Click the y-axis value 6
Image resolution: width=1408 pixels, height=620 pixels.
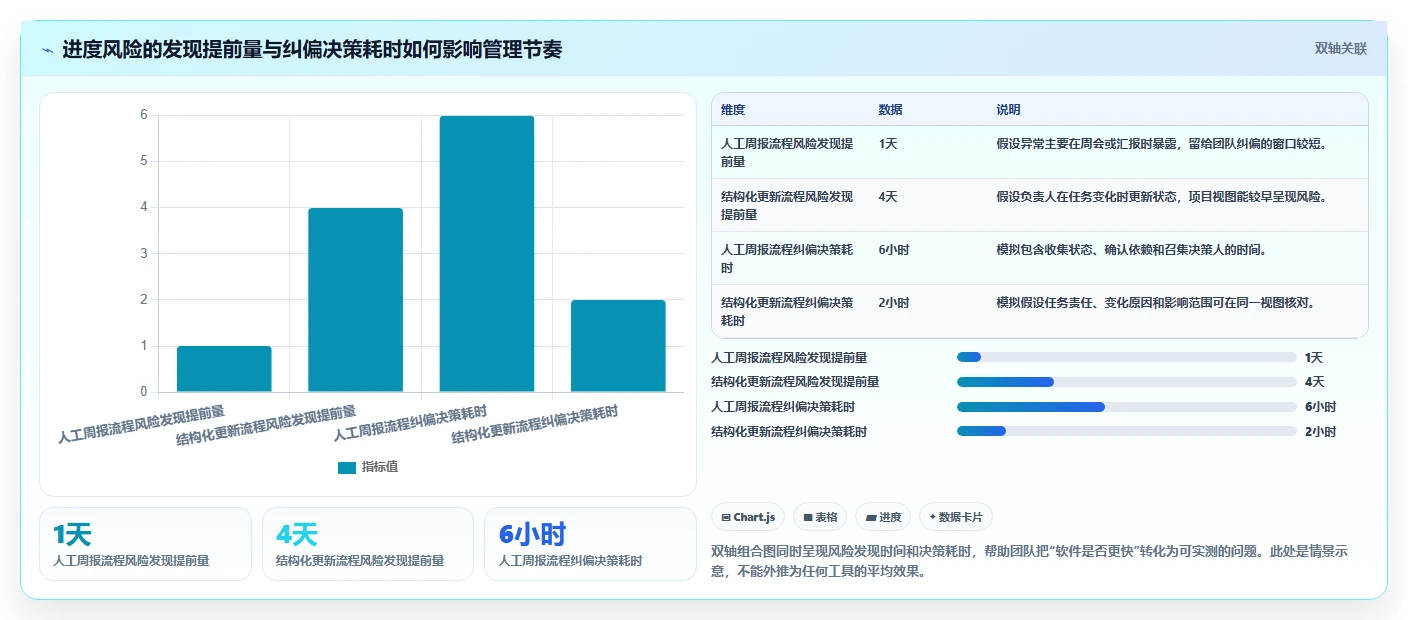coord(144,115)
